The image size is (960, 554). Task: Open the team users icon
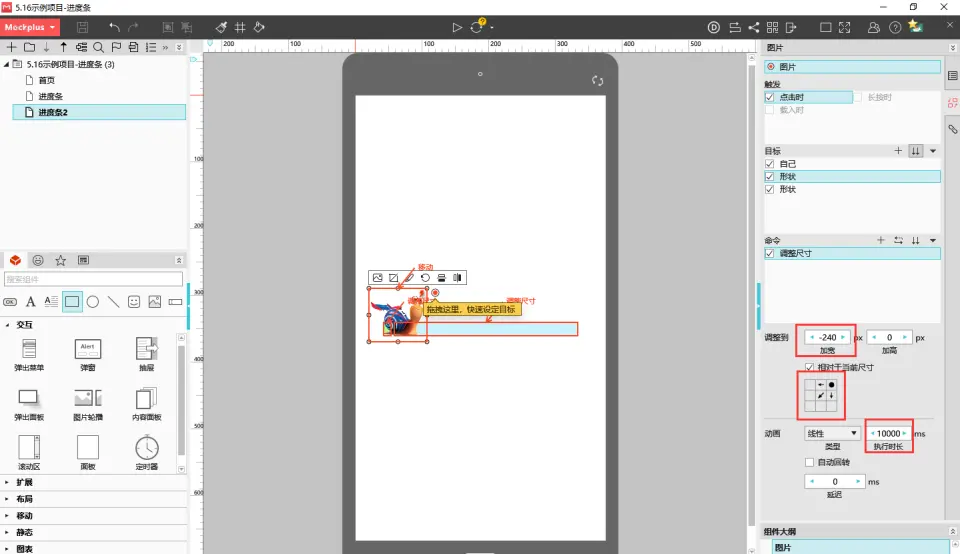[874, 27]
